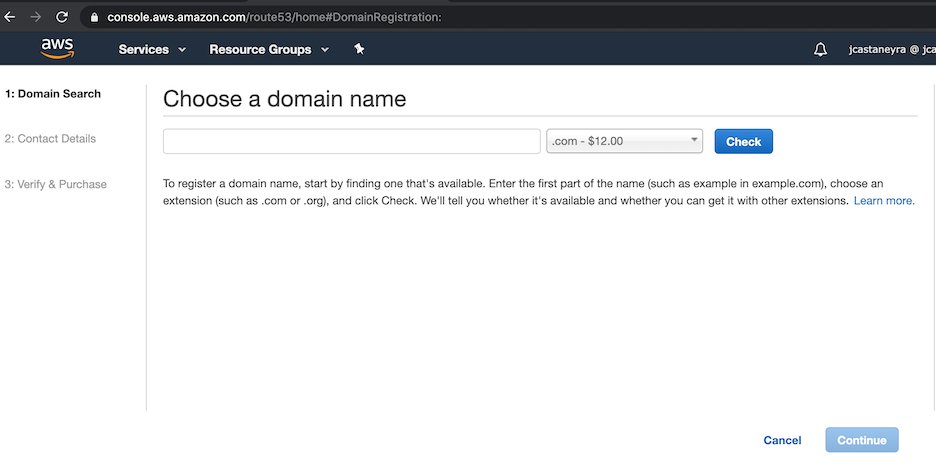Open notifications via the bell icon
The image size is (936, 469).
820,50
